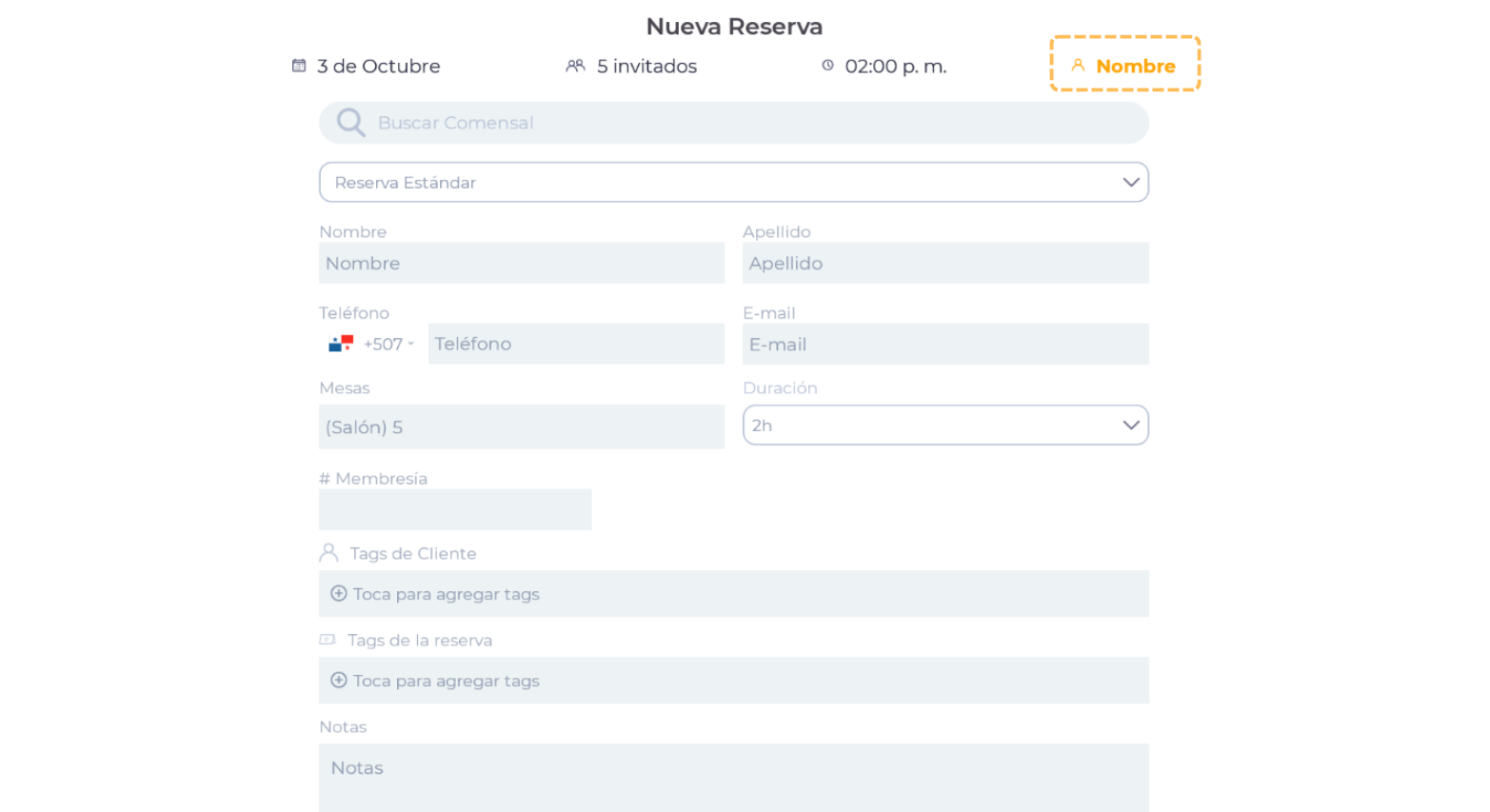
Task: Click the plus icon under Tags de Cliente
Action: pos(338,594)
